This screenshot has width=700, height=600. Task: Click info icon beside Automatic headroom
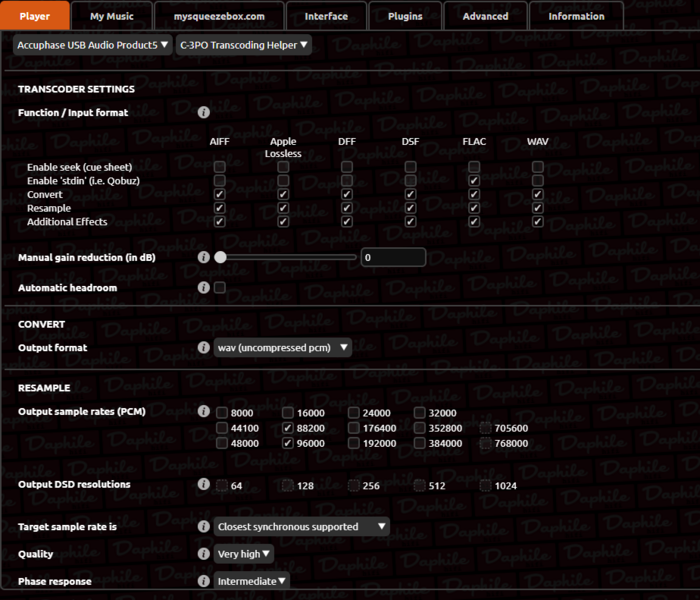204,288
